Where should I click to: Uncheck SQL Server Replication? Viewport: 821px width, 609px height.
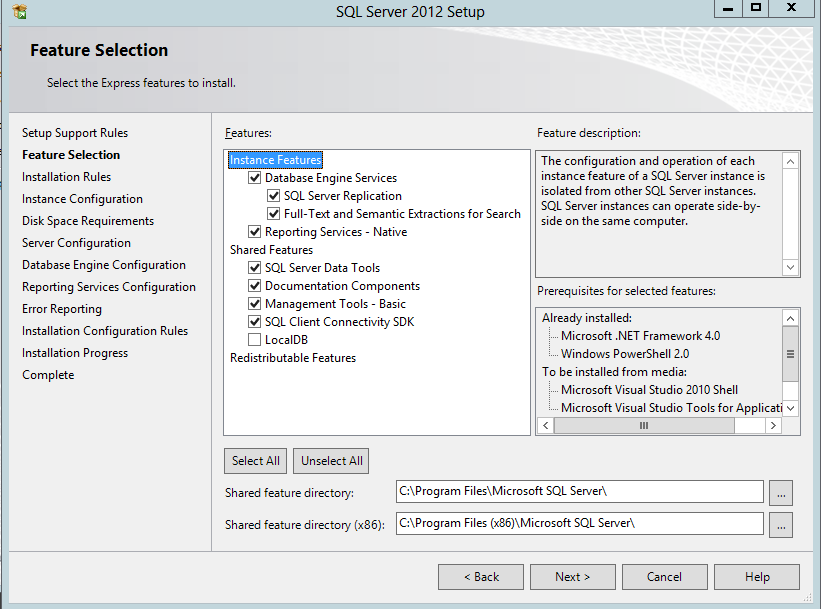273,196
